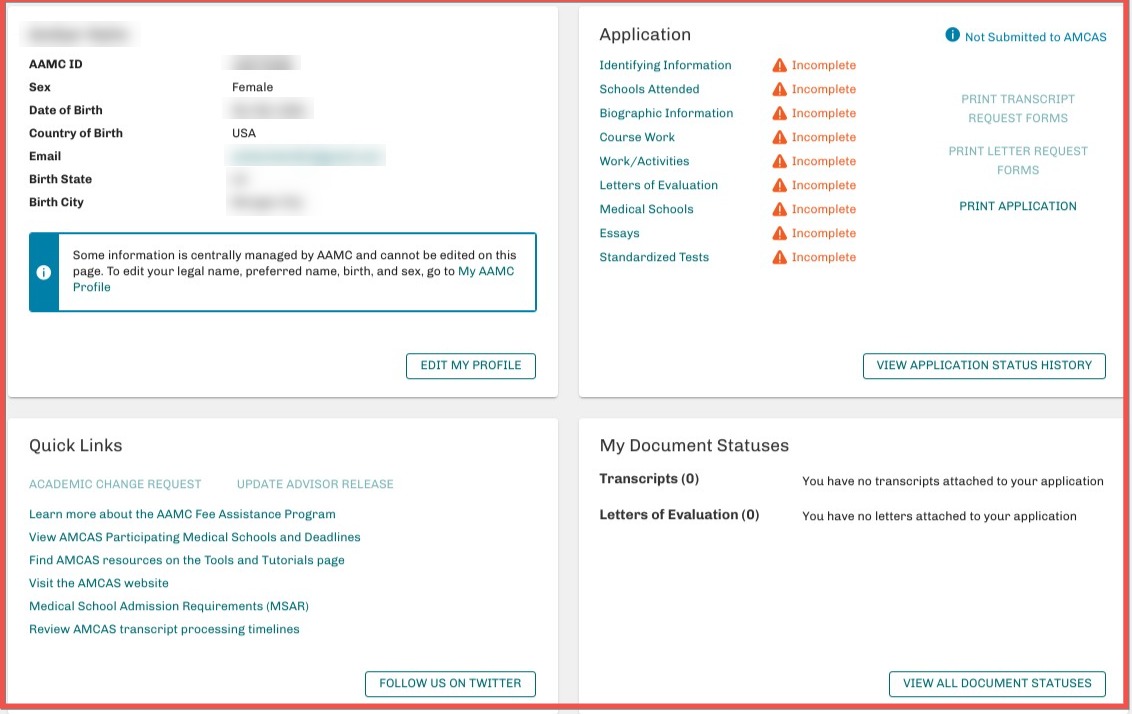Click Print Application link

(x=1018, y=206)
